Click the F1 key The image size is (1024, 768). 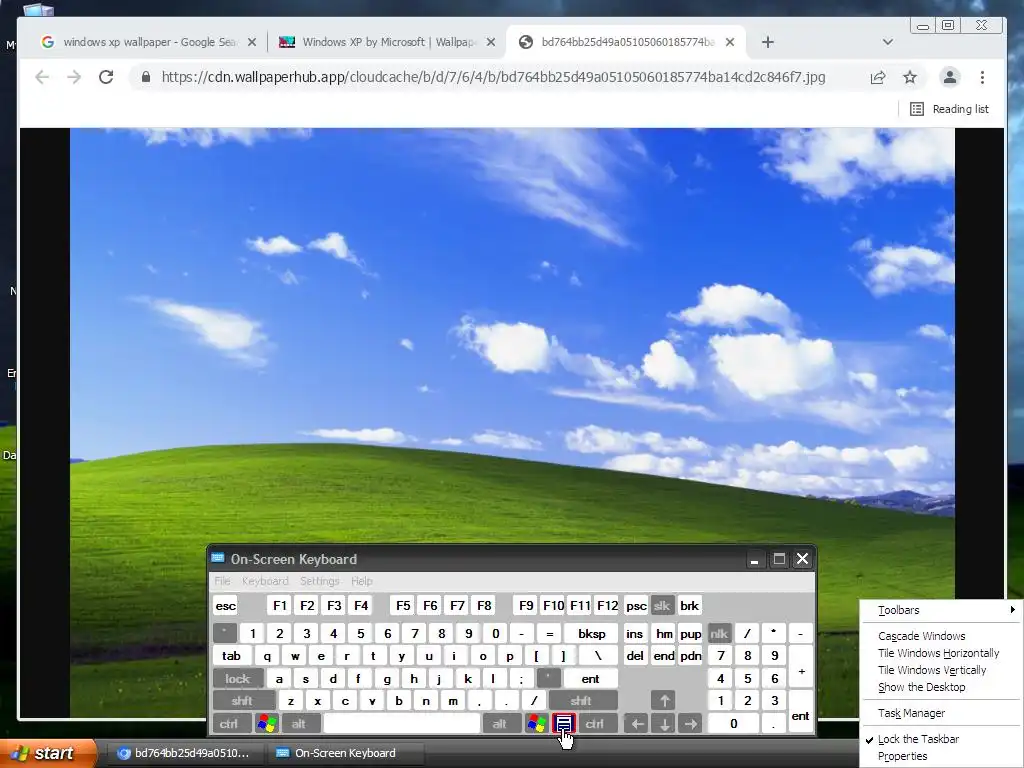(x=280, y=605)
